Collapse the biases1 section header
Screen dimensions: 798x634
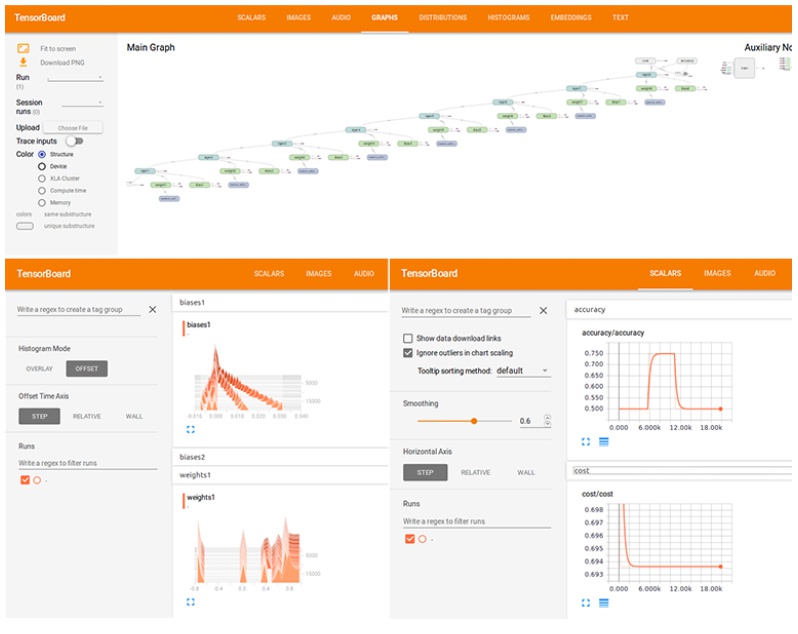pos(280,302)
